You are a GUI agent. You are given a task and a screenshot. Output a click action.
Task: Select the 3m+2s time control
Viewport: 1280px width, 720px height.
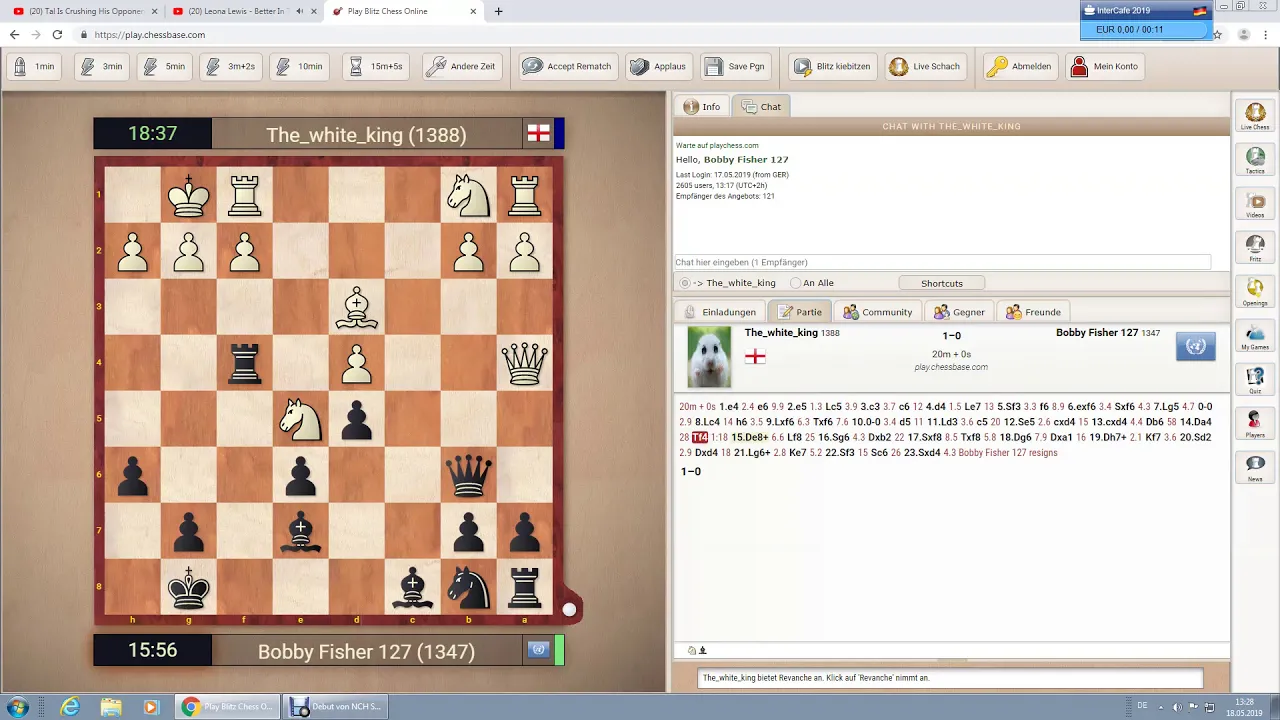pyautogui.click(x=231, y=66)
